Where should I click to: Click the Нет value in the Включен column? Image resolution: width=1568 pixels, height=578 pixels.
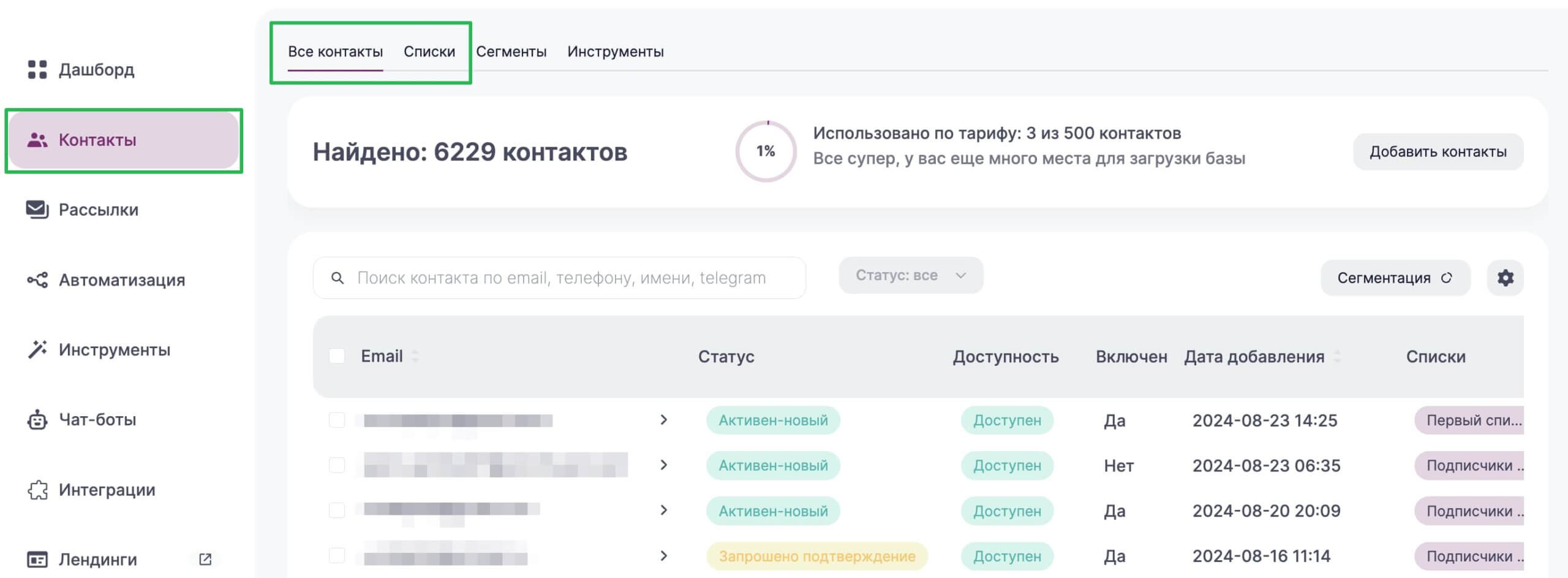point(1118,466)
